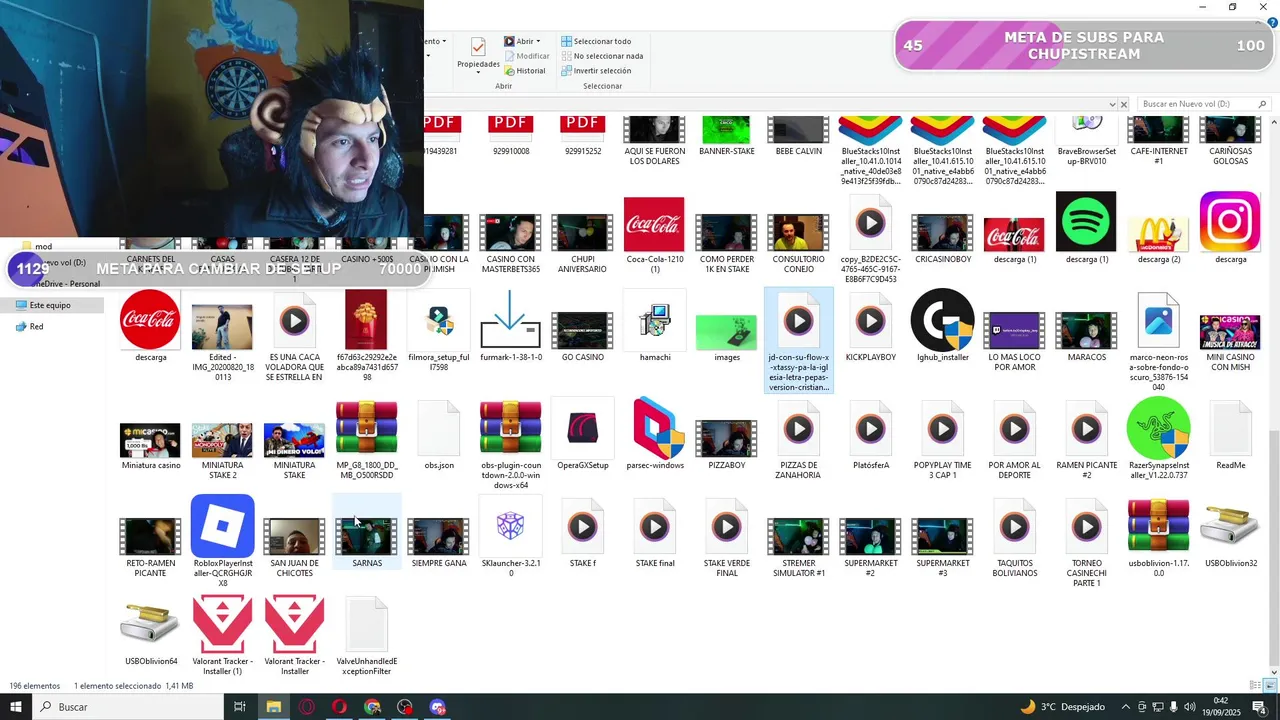Switch to large icons view in status bar
This screenshot has width=1280, height=720.
[x=1269, y=685]
